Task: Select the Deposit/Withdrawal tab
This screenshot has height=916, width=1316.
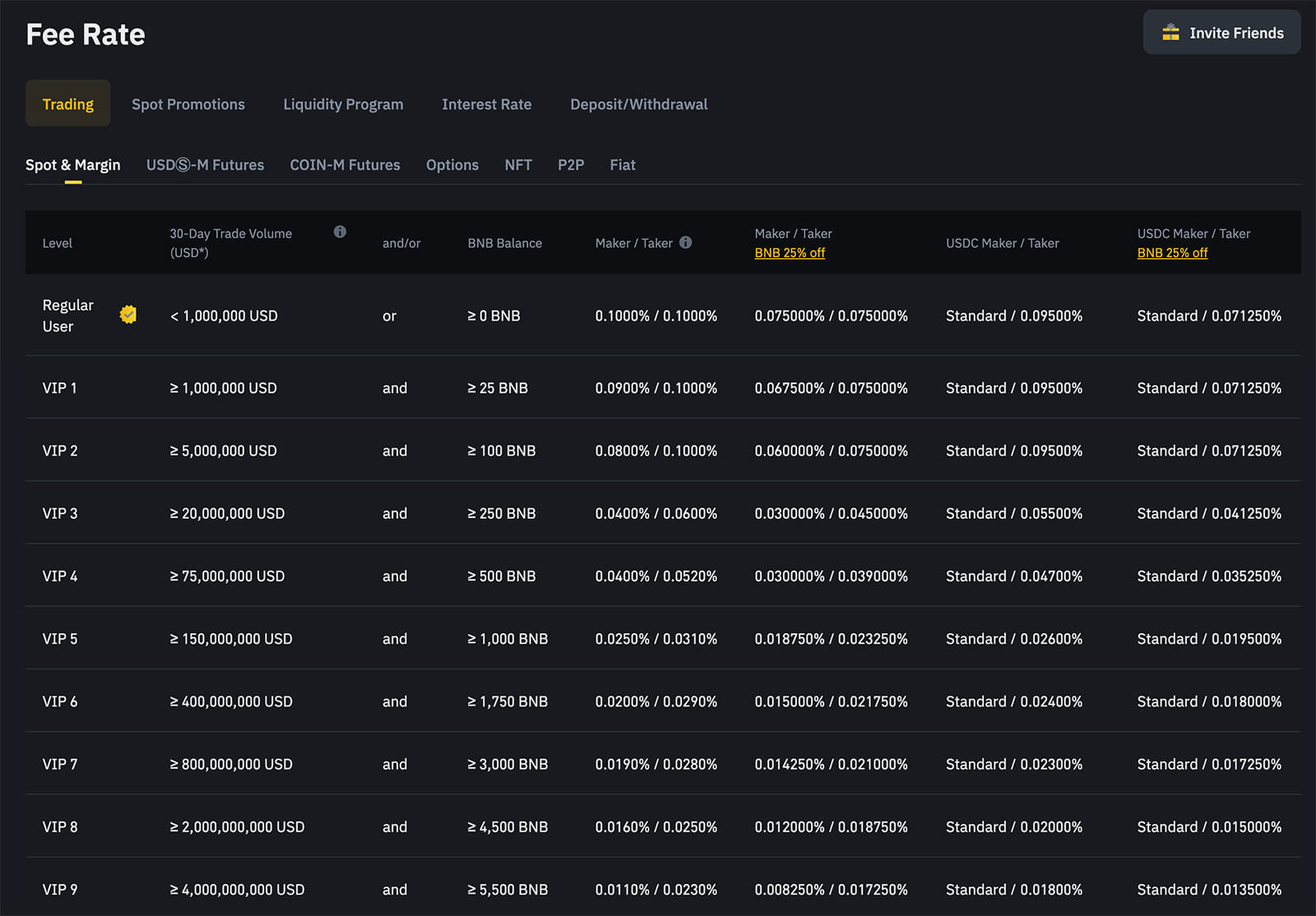Action: [x=638, y=104]
